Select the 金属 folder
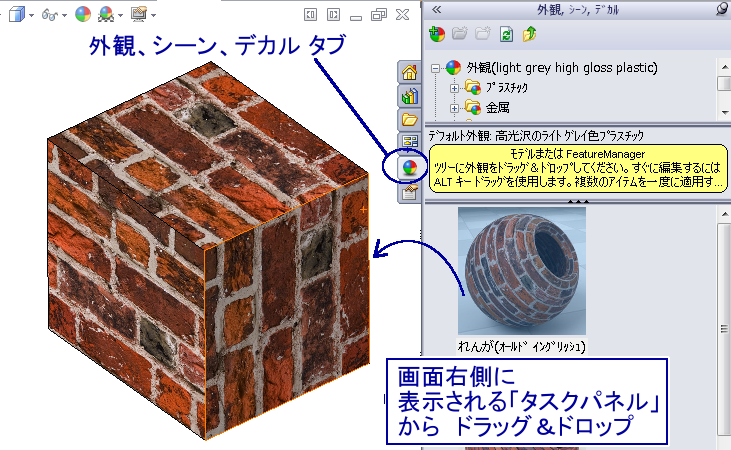The height and width of the screenshot is (450, 731). [x=497, y=108]
